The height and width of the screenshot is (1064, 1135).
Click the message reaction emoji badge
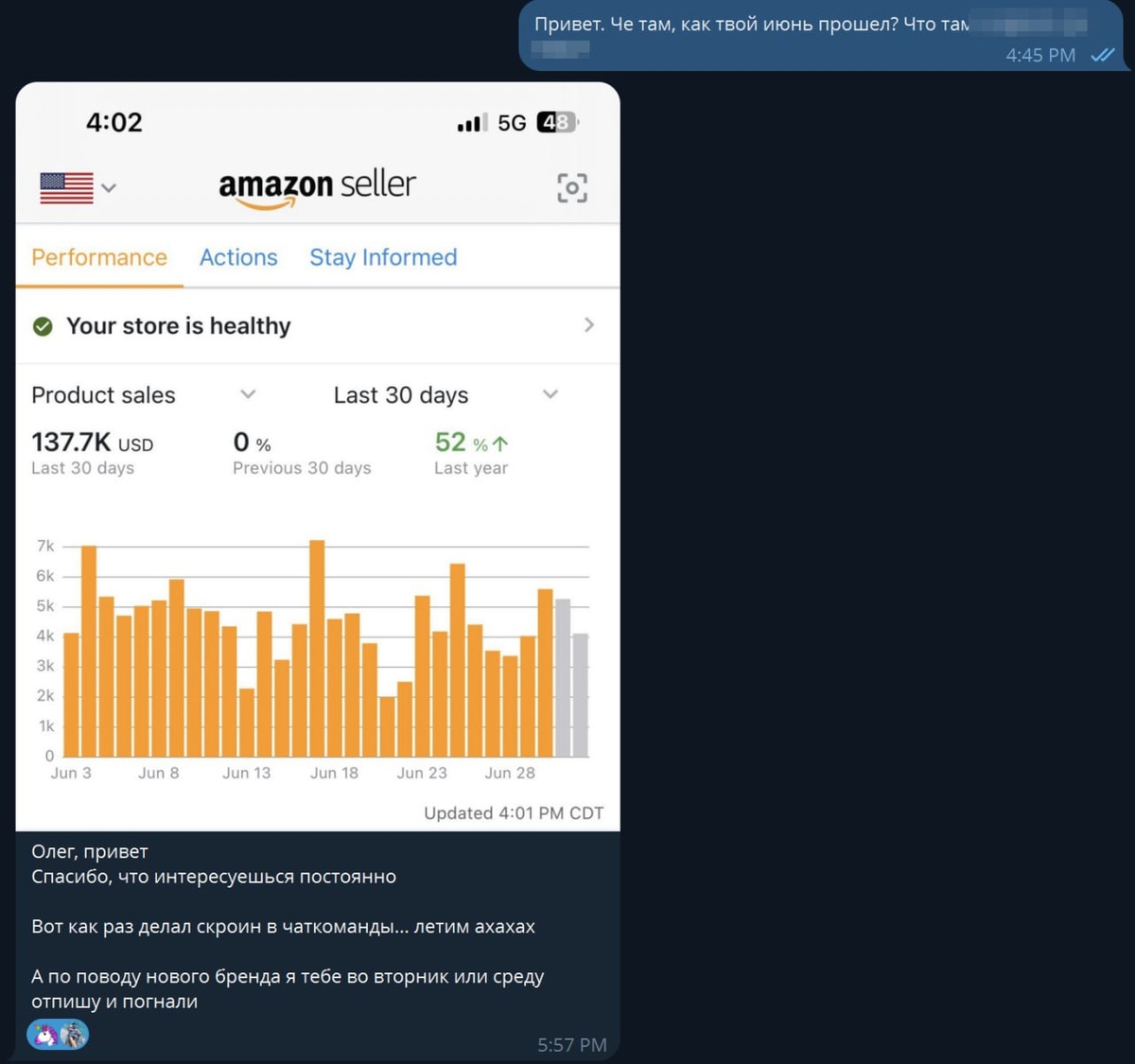58,1035
